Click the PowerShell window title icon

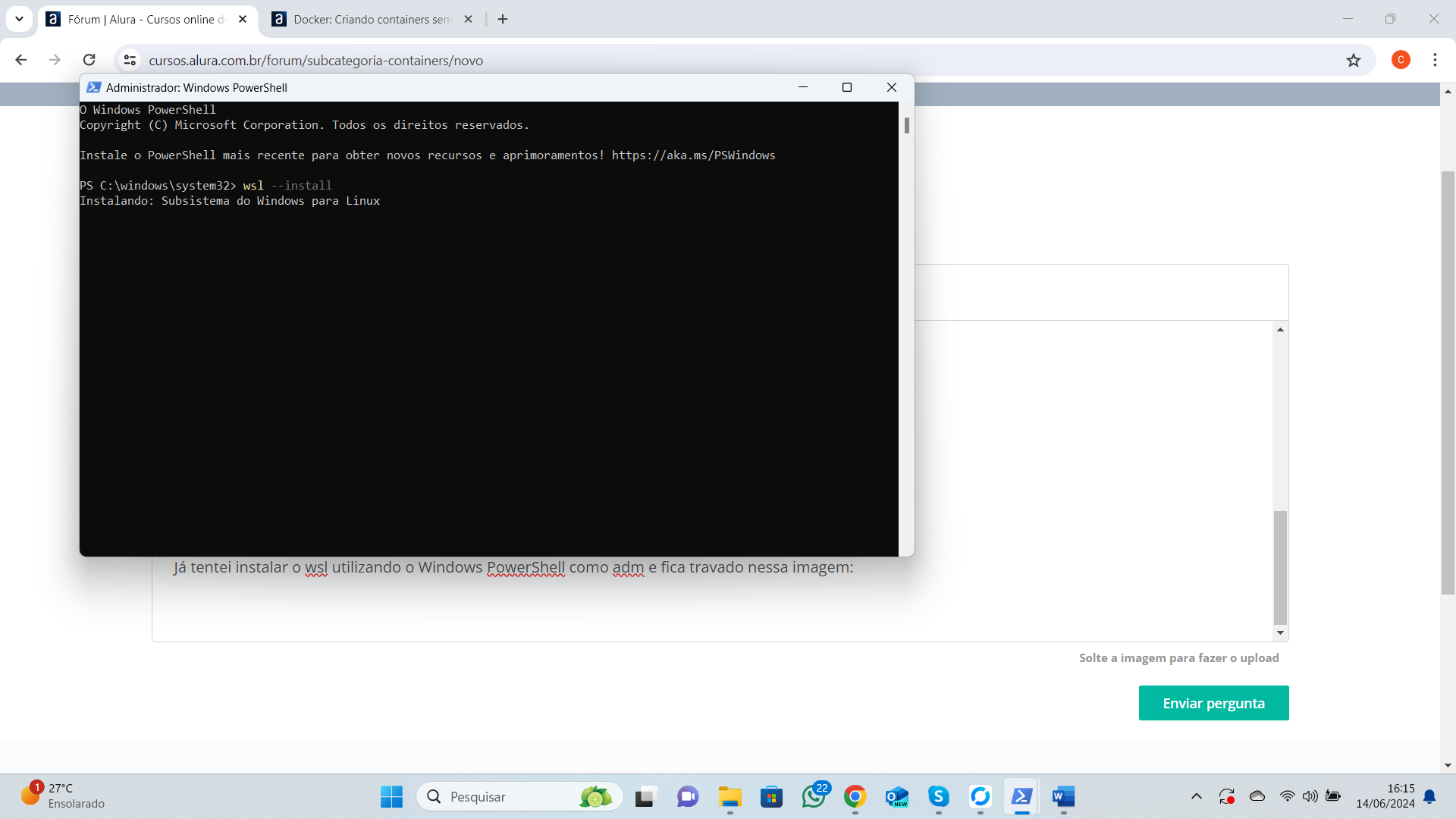click(94, 87)
